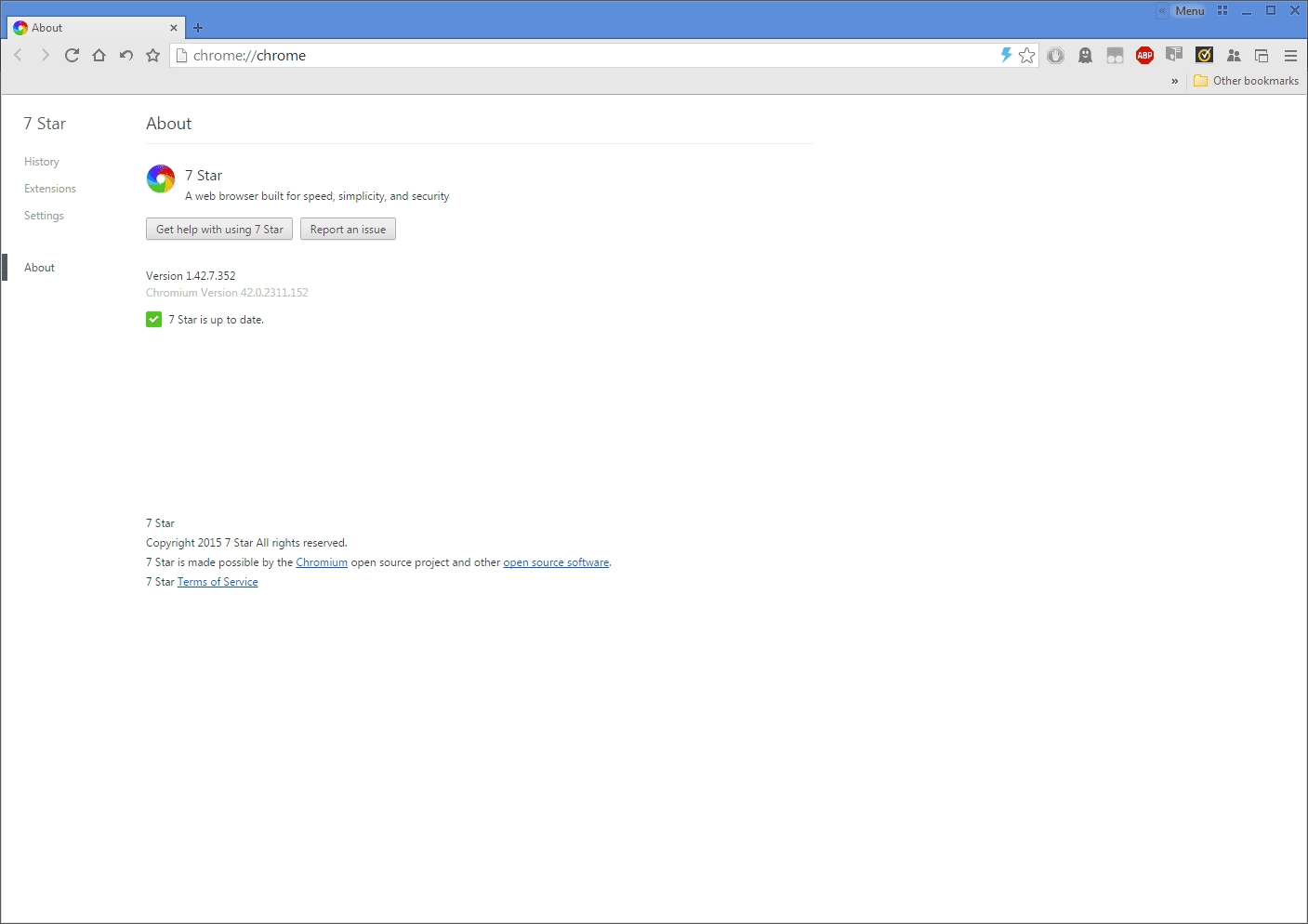Open History from the sidebar

tap(42, 162)
